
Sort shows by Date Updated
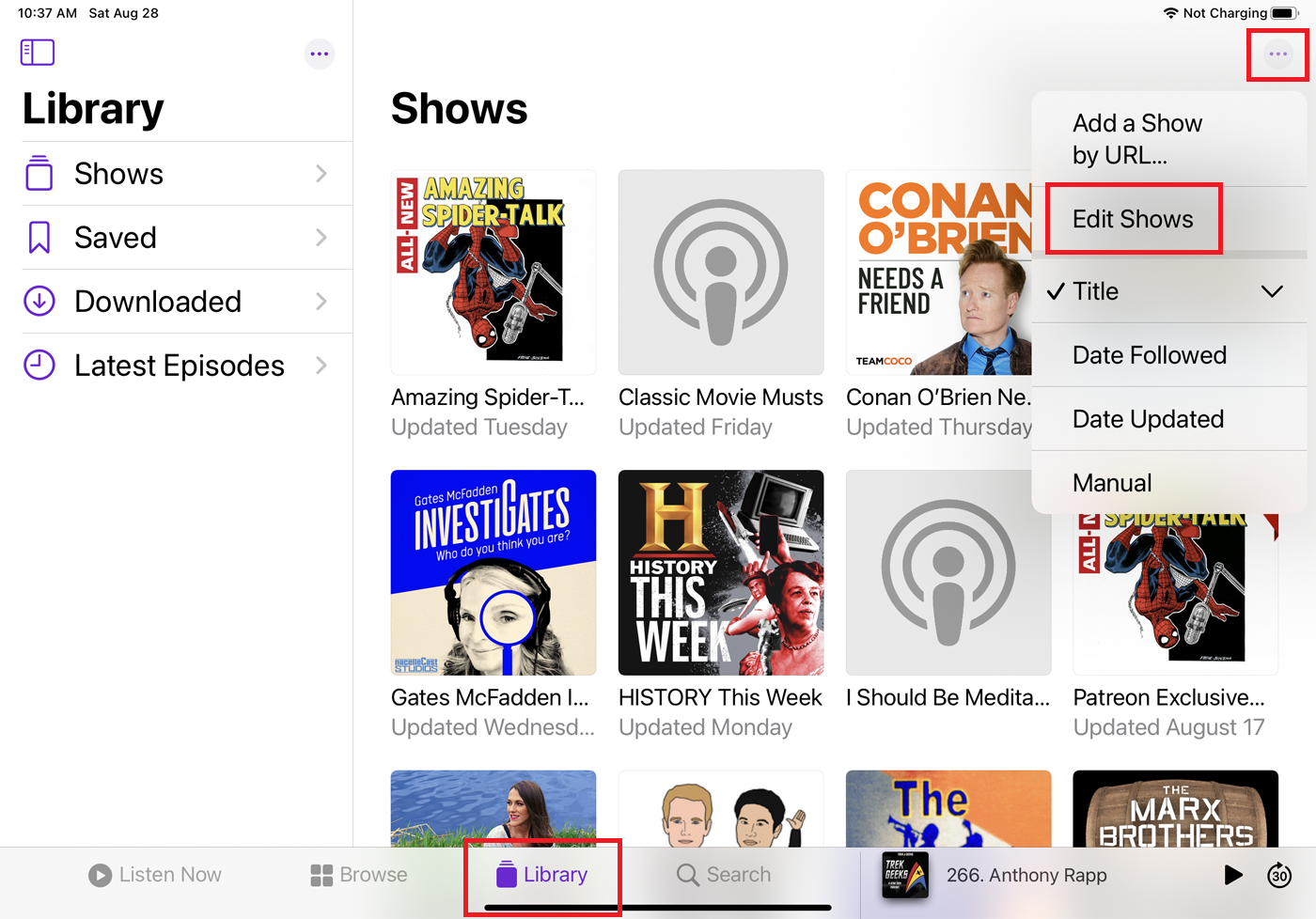(x=1169, y=419)
